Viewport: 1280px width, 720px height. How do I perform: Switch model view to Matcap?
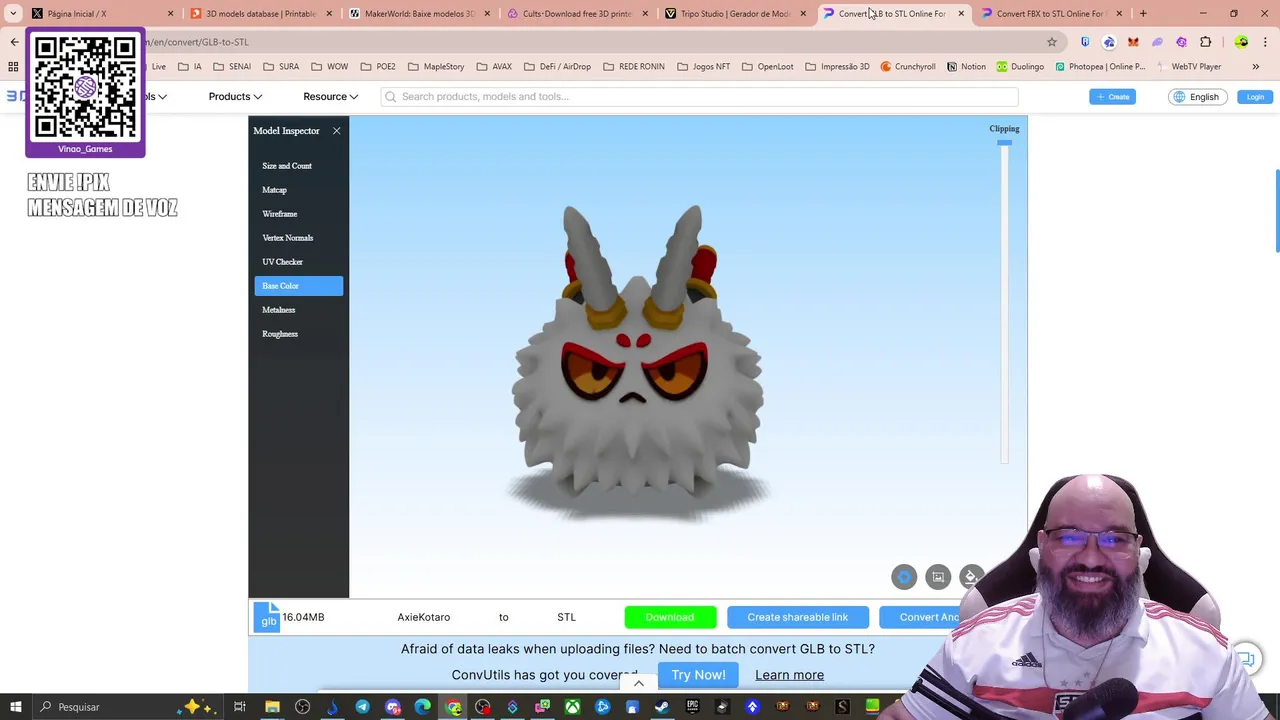[298, 190]
